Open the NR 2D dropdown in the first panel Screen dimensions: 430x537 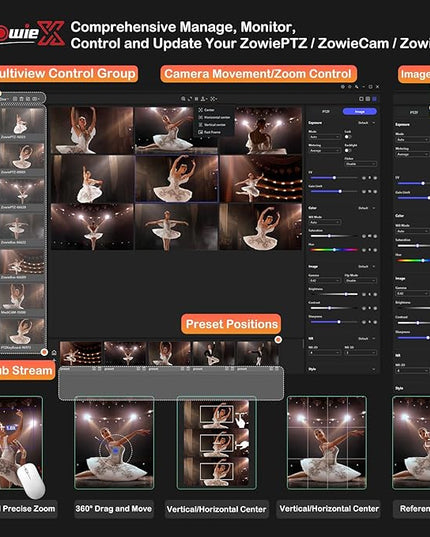324,352
